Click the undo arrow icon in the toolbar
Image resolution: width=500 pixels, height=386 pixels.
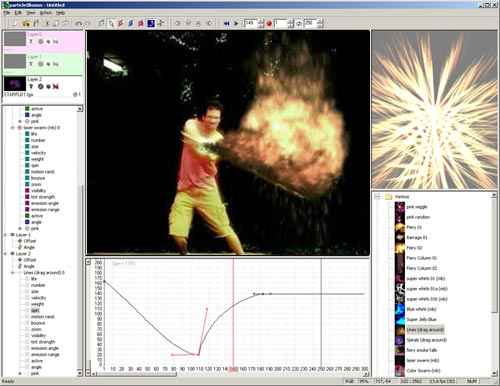[x=79, y=23]
